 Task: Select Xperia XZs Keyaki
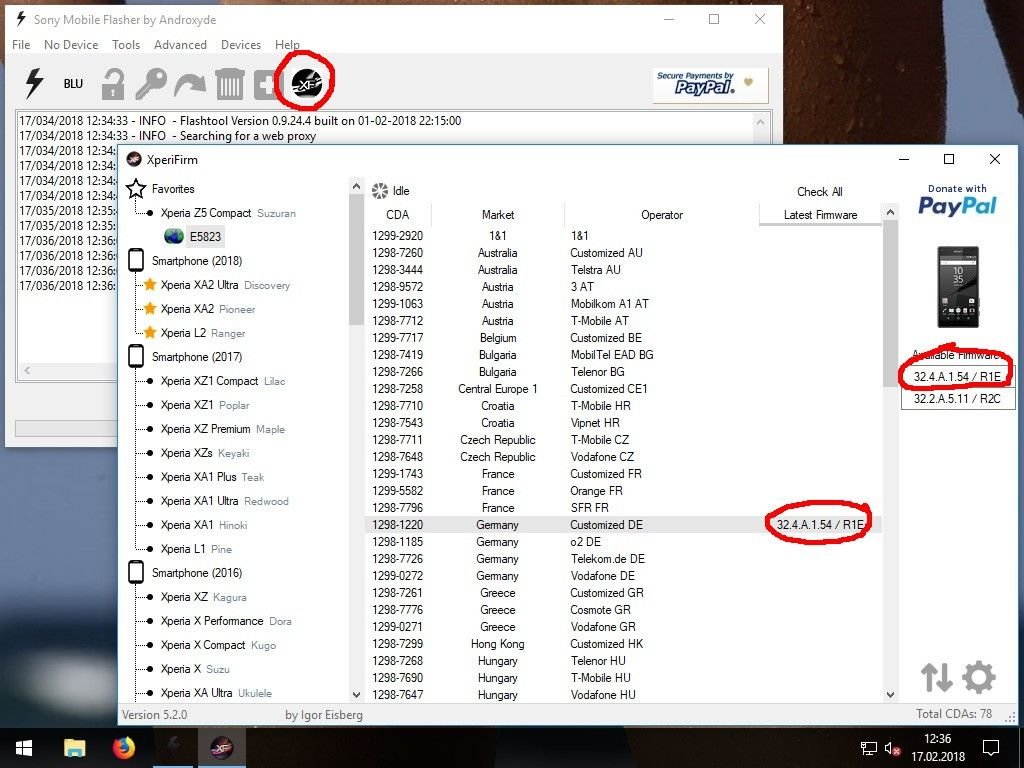205,453
